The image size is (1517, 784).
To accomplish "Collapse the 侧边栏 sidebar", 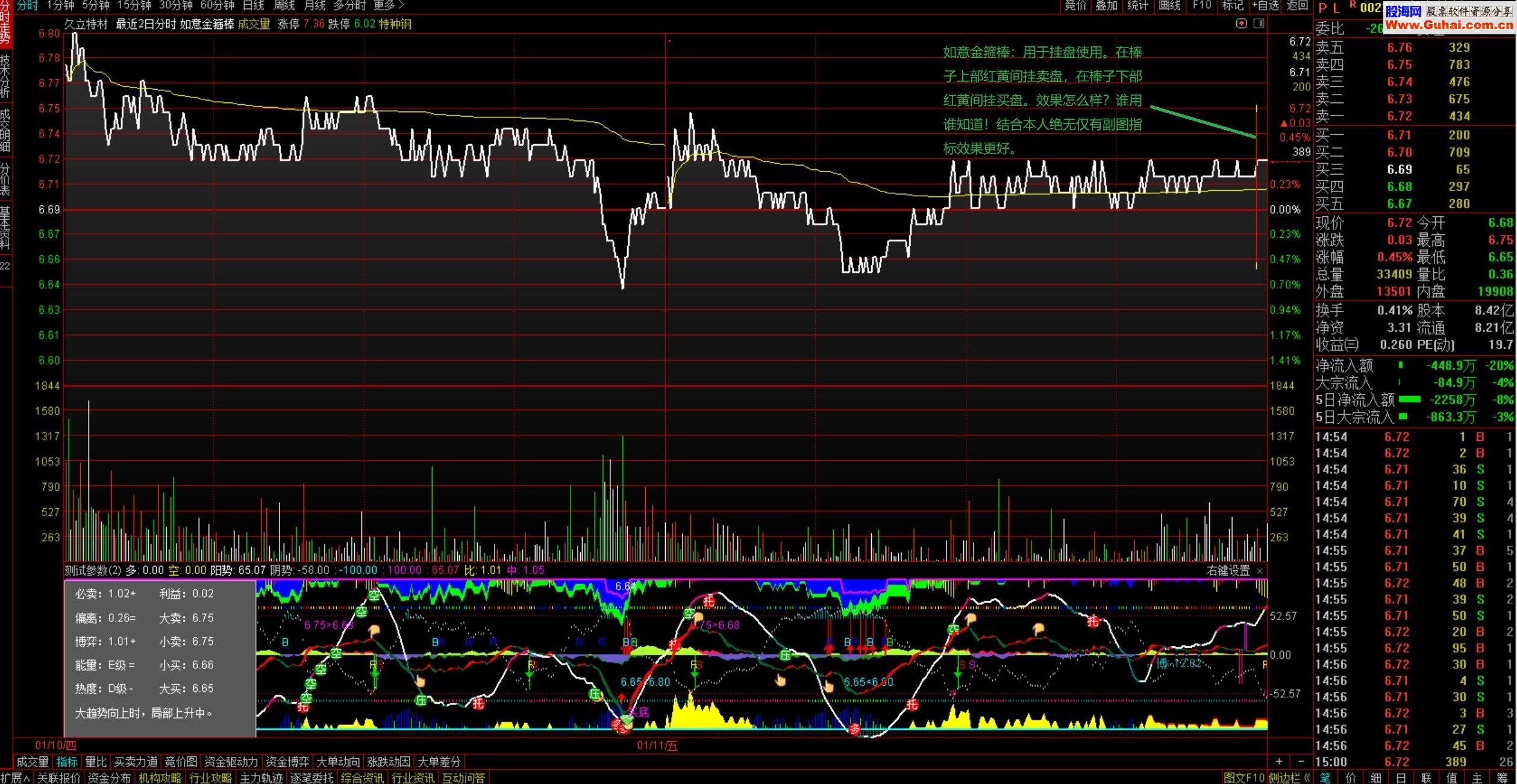I will pos(1290,777).
